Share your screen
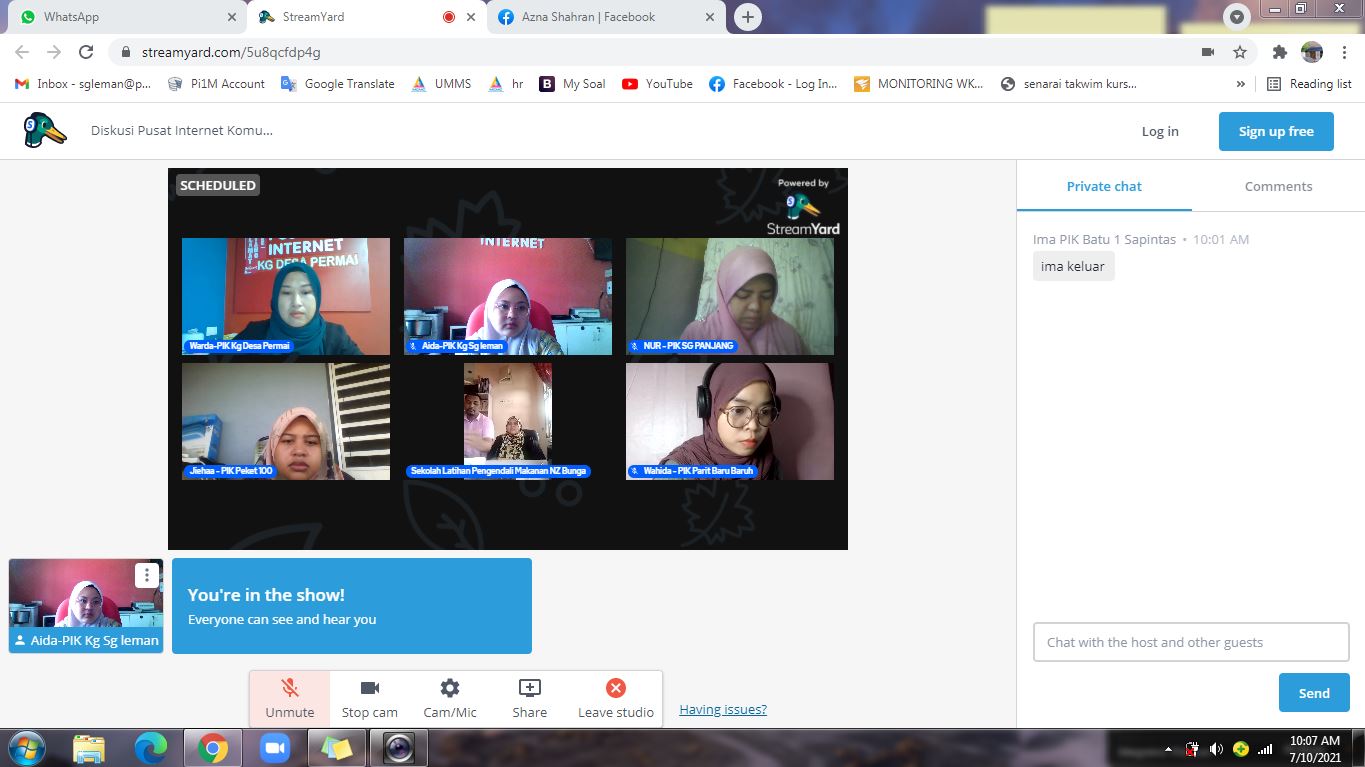 [529, 698]
